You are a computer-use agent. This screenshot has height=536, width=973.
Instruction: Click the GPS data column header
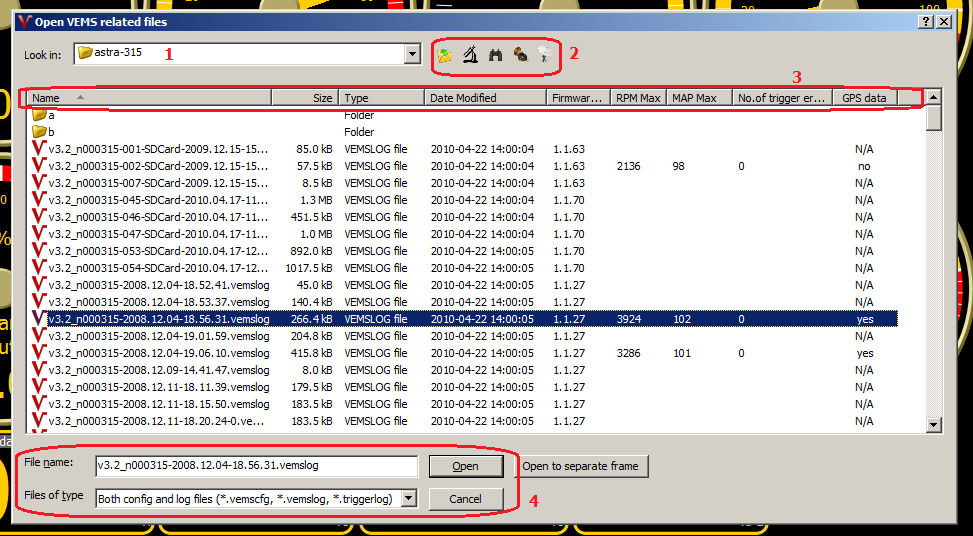[864, 98]
